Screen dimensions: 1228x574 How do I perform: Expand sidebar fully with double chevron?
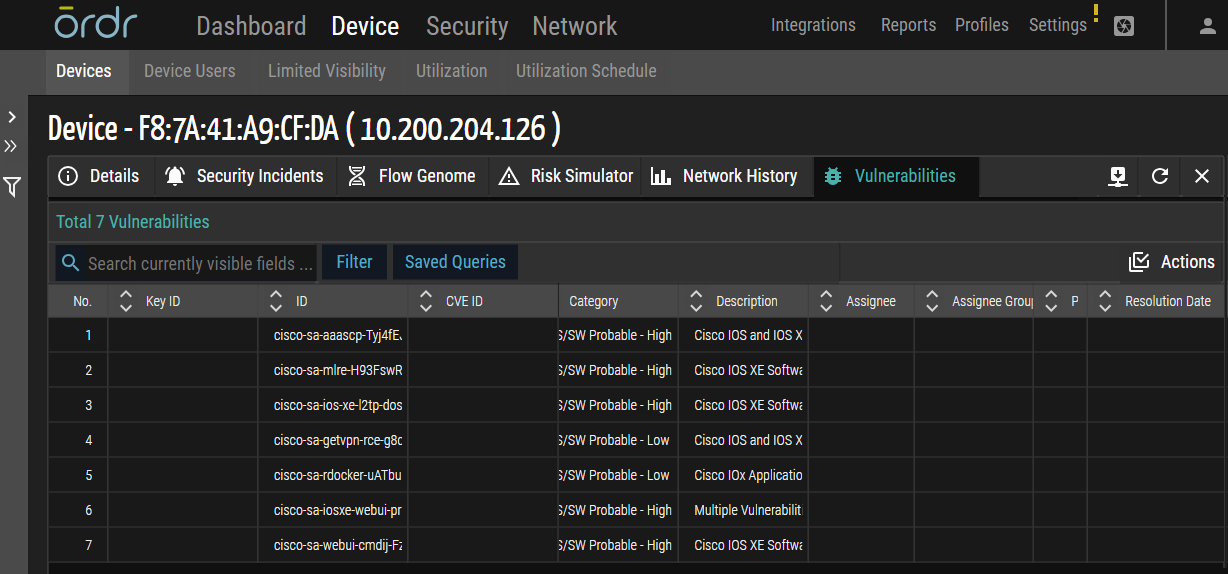click(12, 147)
